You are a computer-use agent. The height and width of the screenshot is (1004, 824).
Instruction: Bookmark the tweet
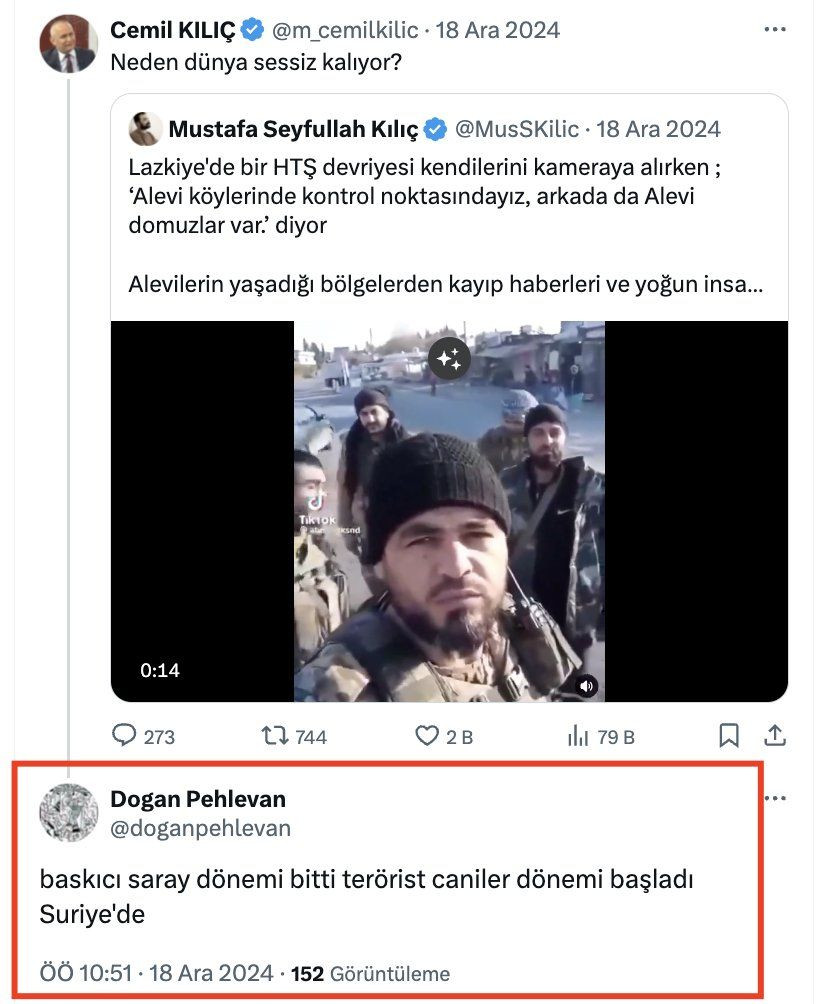pyautogui.click(x=729, y=737)
